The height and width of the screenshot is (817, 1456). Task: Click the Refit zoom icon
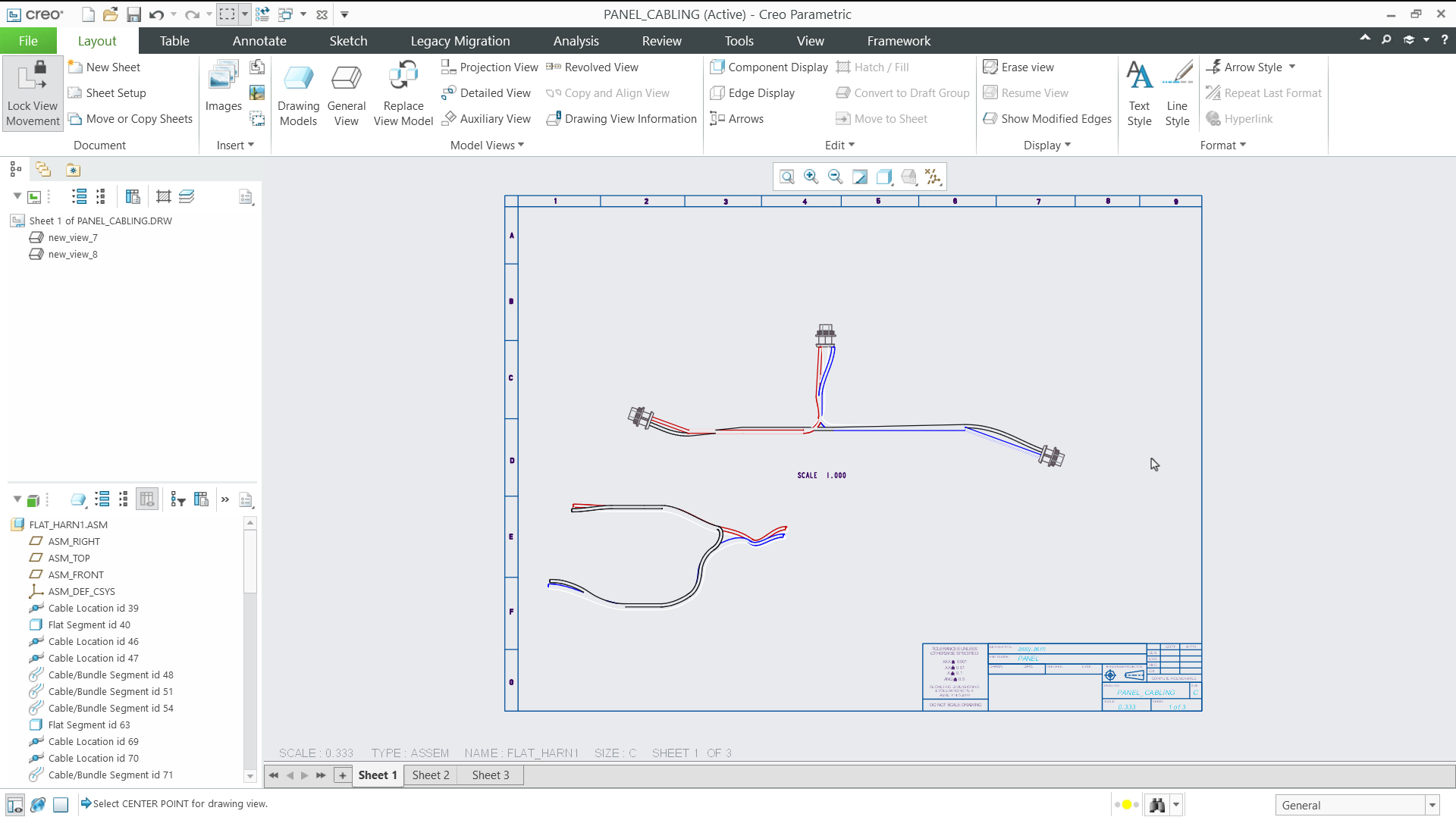787,177
